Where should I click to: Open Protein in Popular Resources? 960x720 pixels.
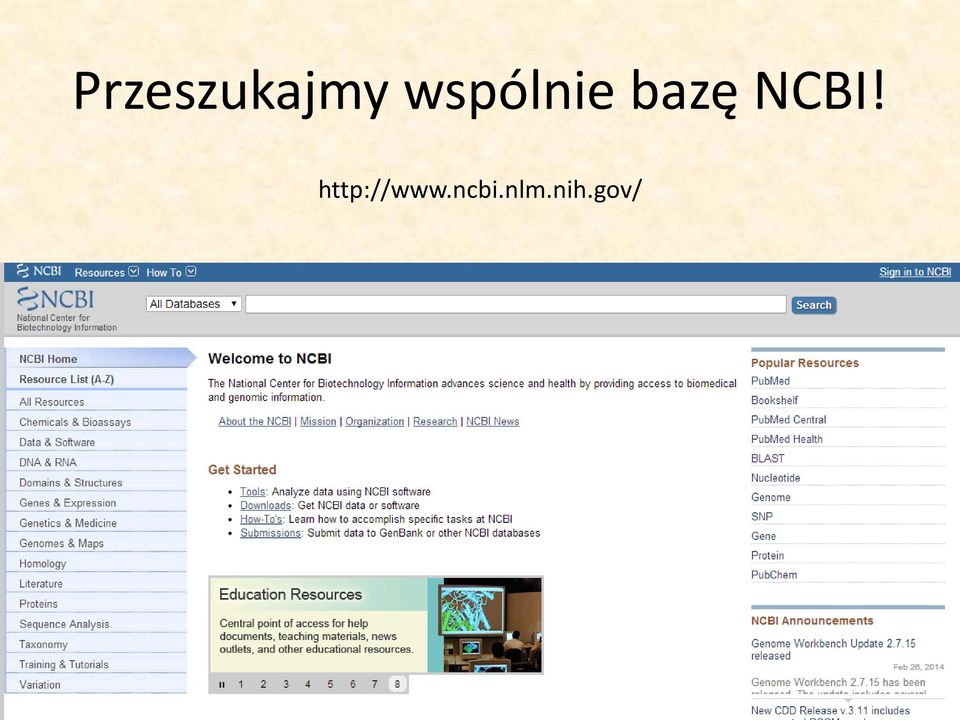point(768,556)
